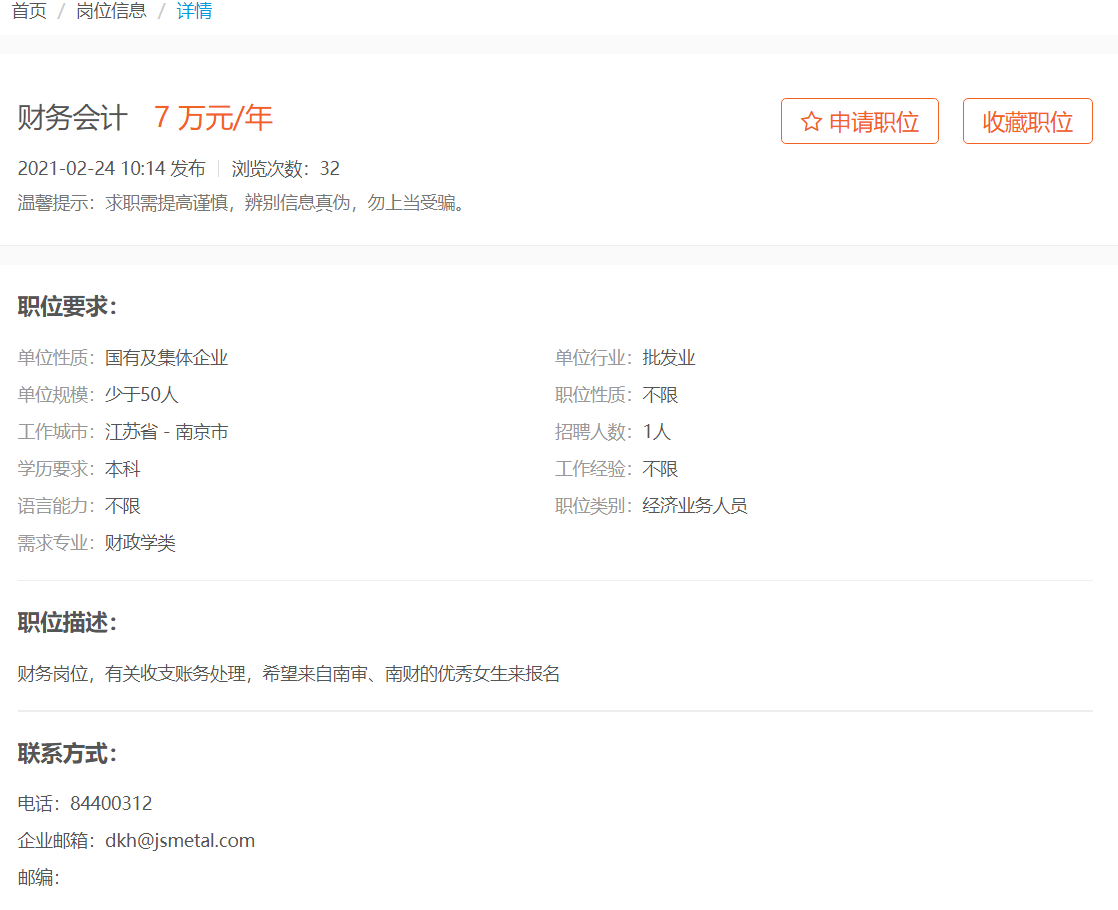Click the phone number 84400312
This screenshot has height=910, width=1118.
pyautogui.click(x=111, y=804)
